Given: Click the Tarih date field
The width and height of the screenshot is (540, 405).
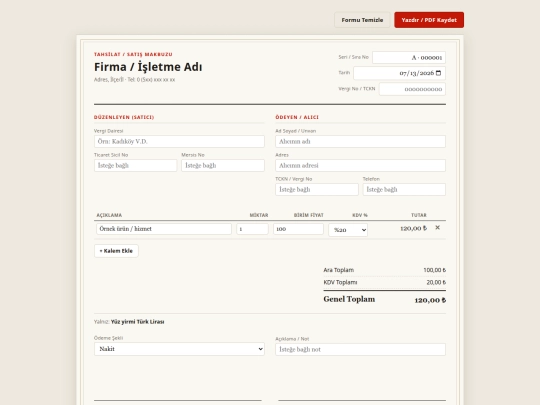Looking at the screenshot, I should [399, 73].
